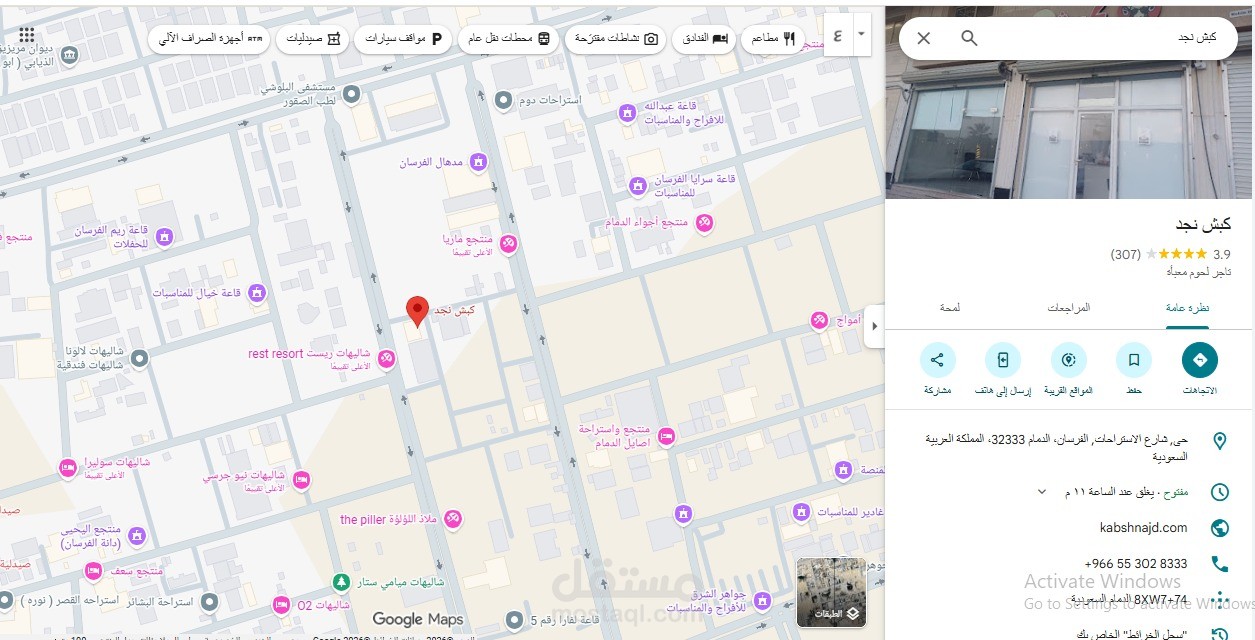Click the "منتجع أجواء الدمام" map marker
The width and height of the screenshot is (1255, 640).
(704, 221)
